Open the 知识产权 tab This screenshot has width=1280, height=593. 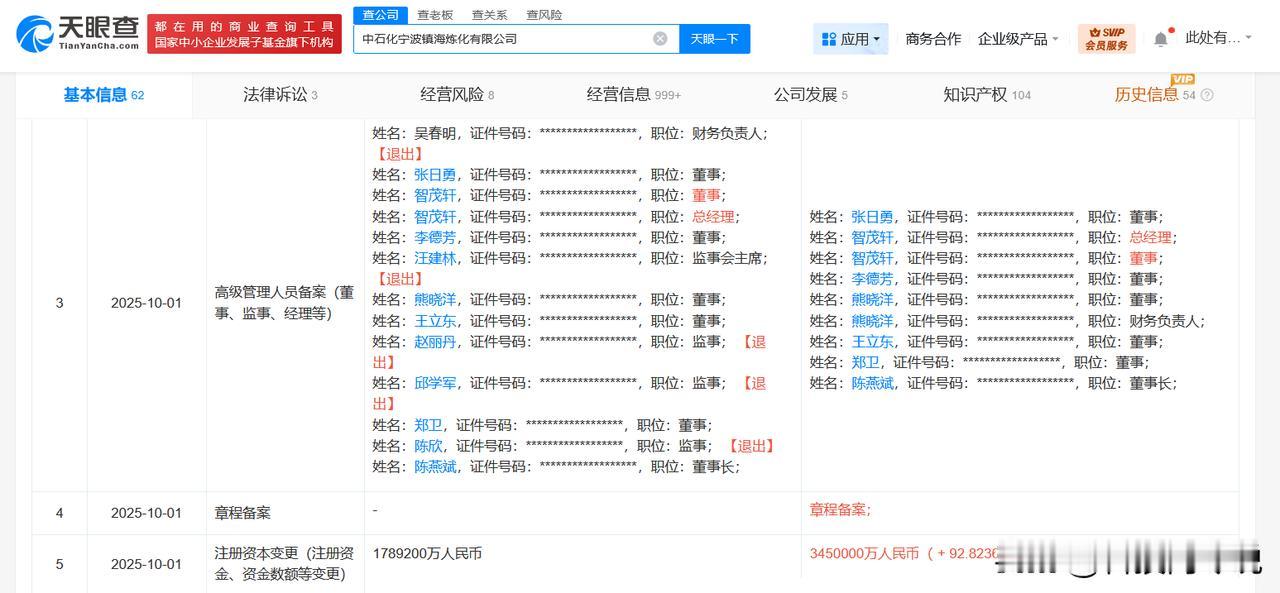[987, 95]
